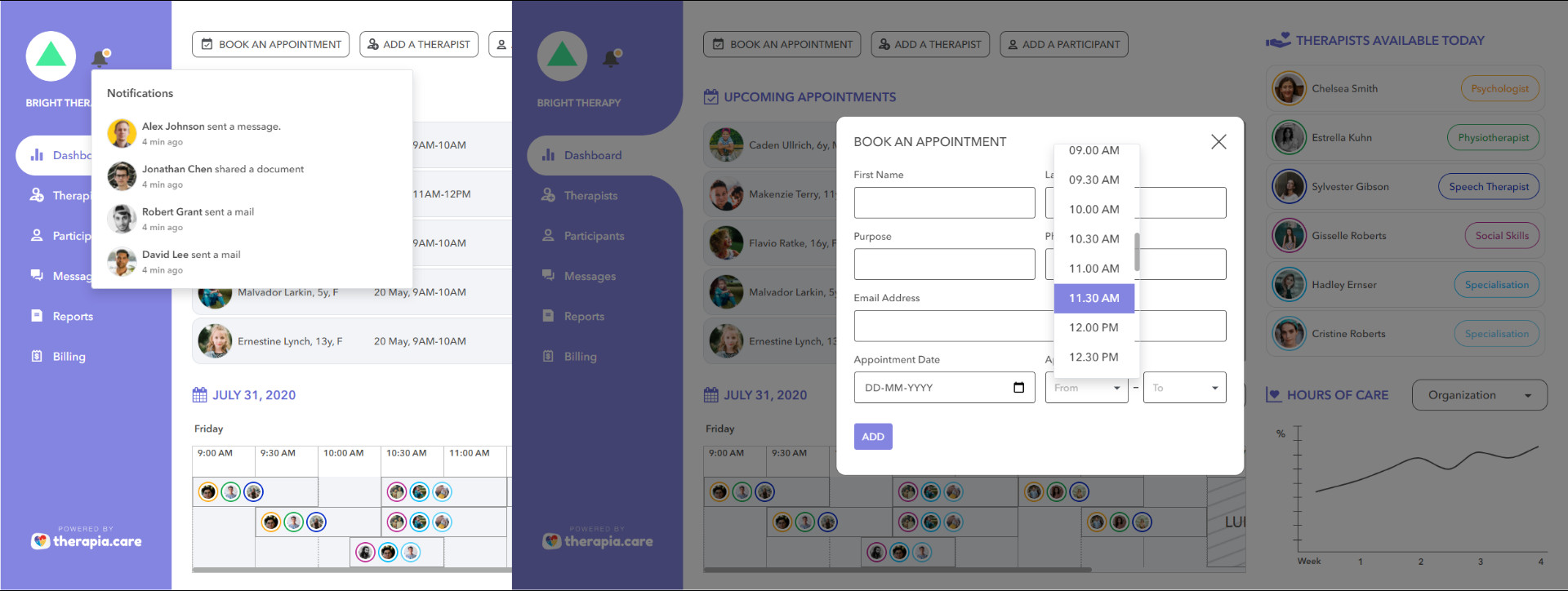Click the First Name input field
This screenshot has width=1568, height=591.
[944, 202]
